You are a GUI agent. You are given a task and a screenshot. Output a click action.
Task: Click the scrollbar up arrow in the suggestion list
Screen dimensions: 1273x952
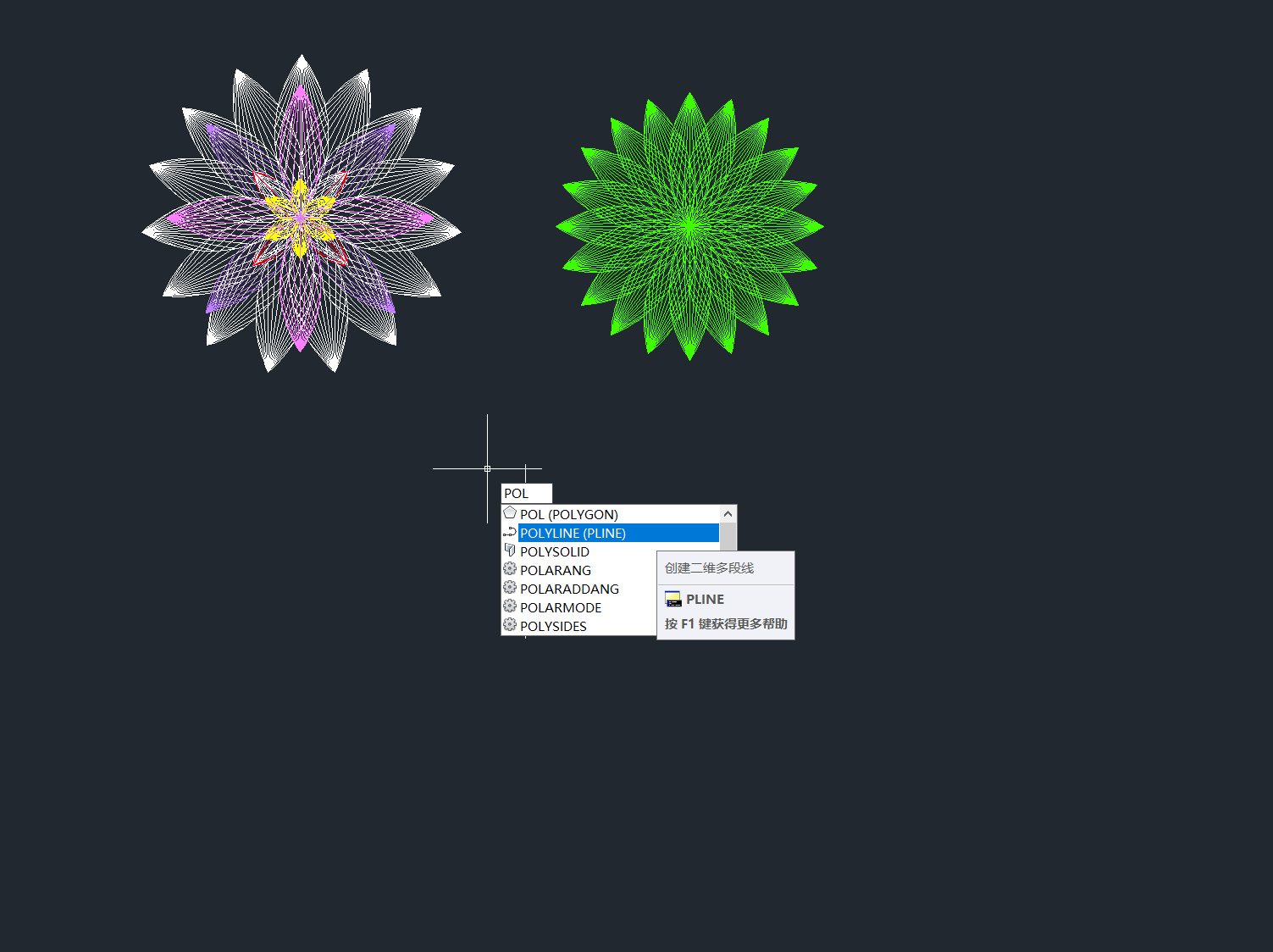[728, 513]
